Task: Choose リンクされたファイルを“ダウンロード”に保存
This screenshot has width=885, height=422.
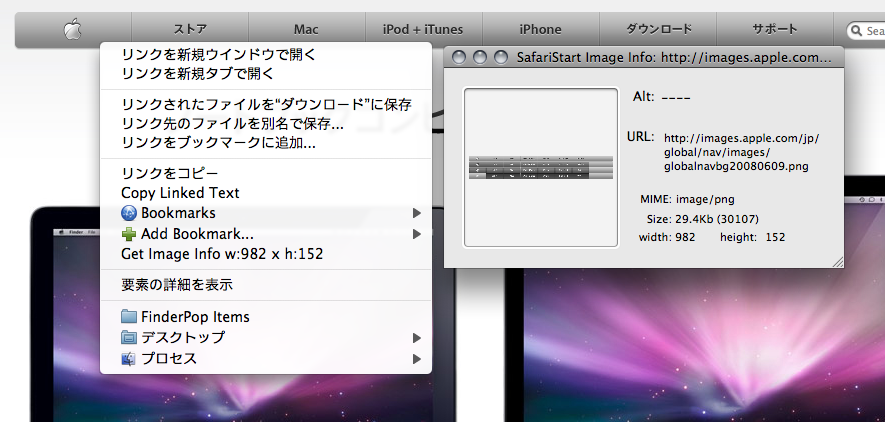Action: pyautogui.click(x=265, y=104)
